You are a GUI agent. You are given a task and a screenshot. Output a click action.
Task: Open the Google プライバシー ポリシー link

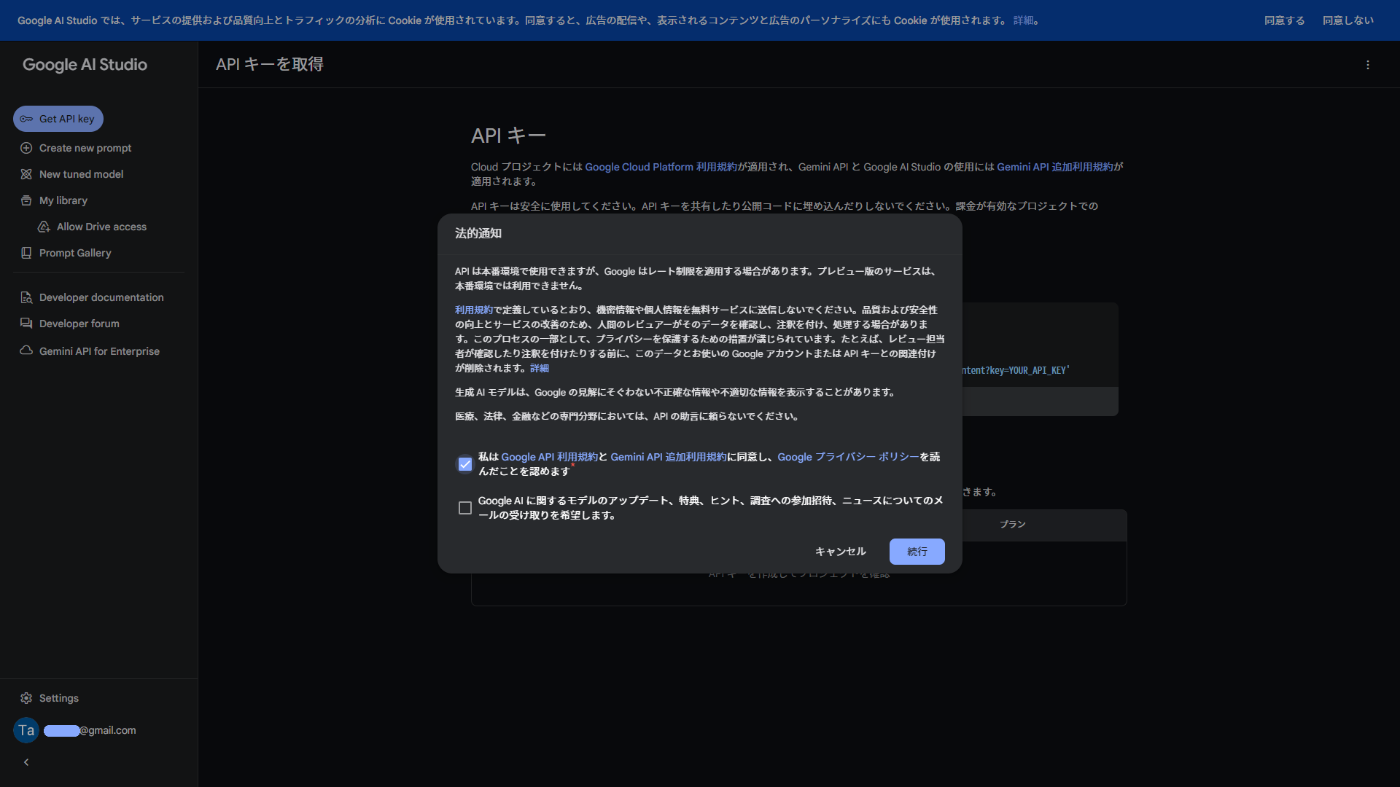point(848,457)
